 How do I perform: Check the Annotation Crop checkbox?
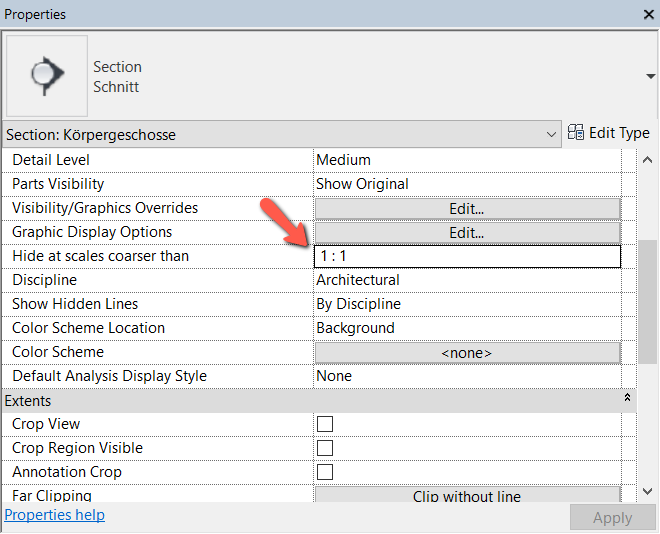[325, 472]
